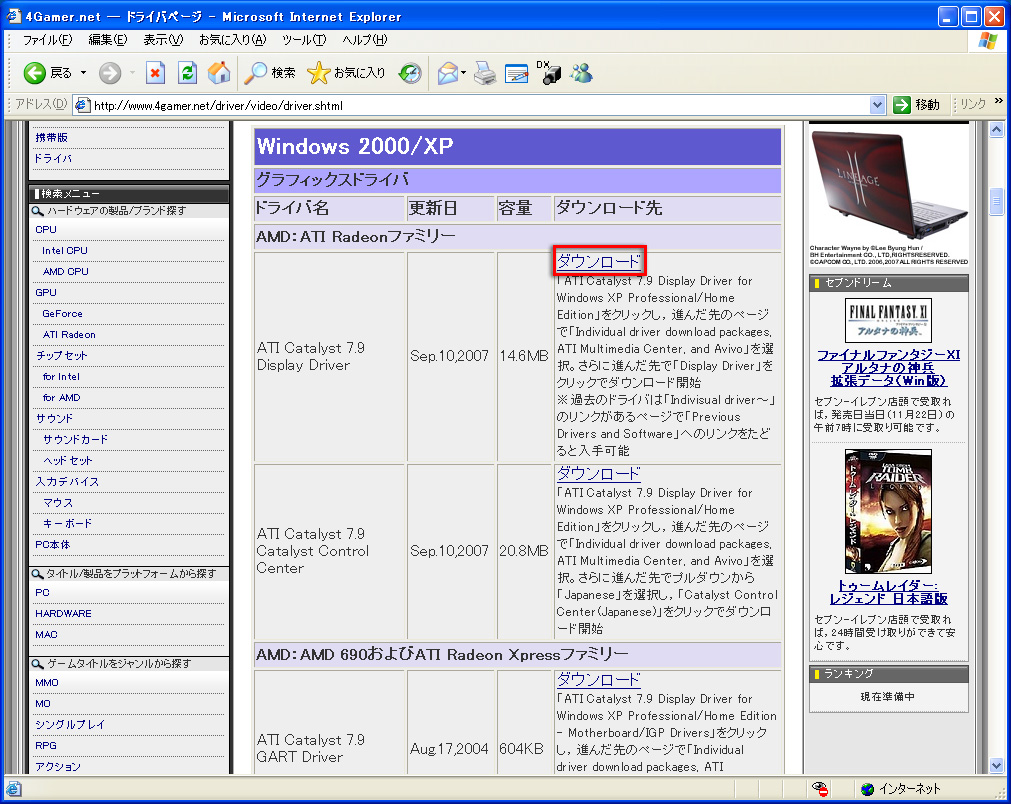Expand the Forward button history dropdown arrow
1011x804 pixels.
(x=132, y=73)
